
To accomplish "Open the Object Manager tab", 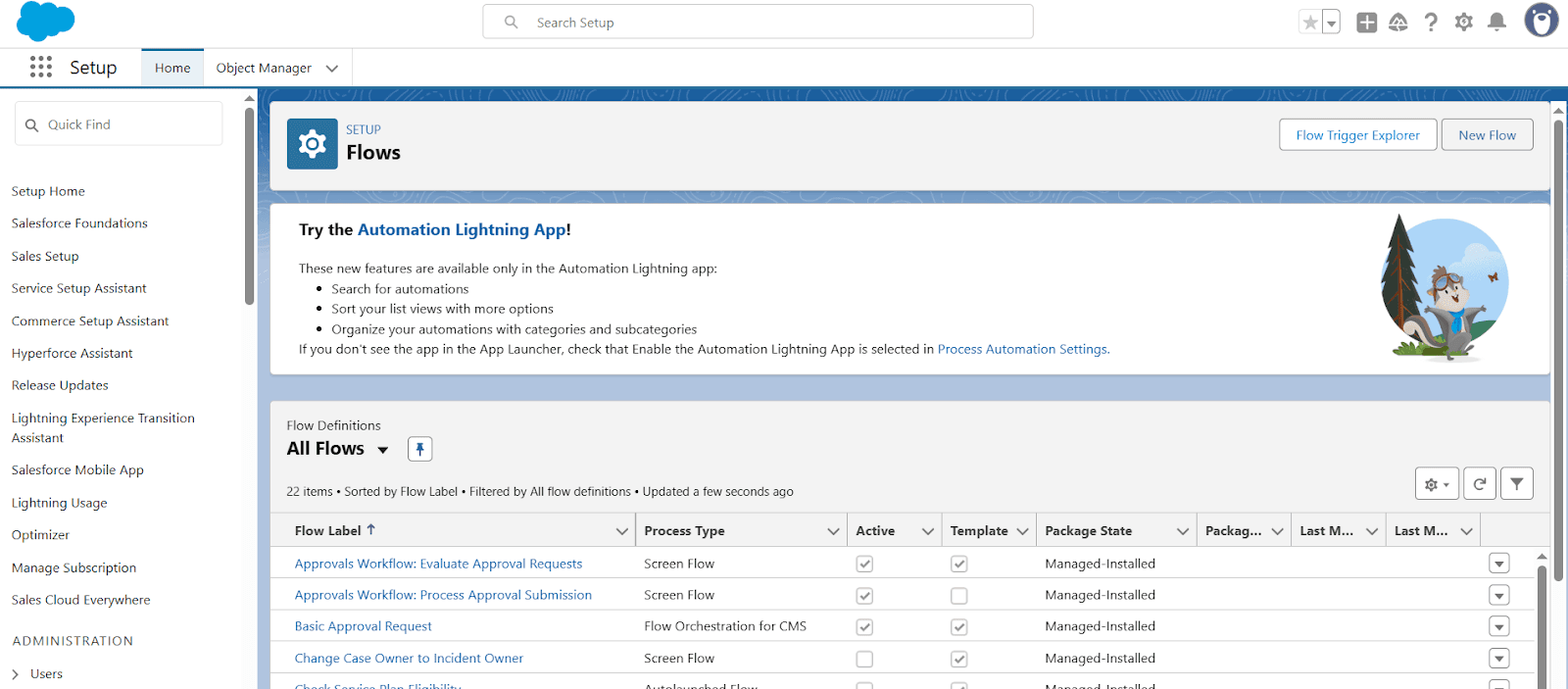I will [264, 68].
